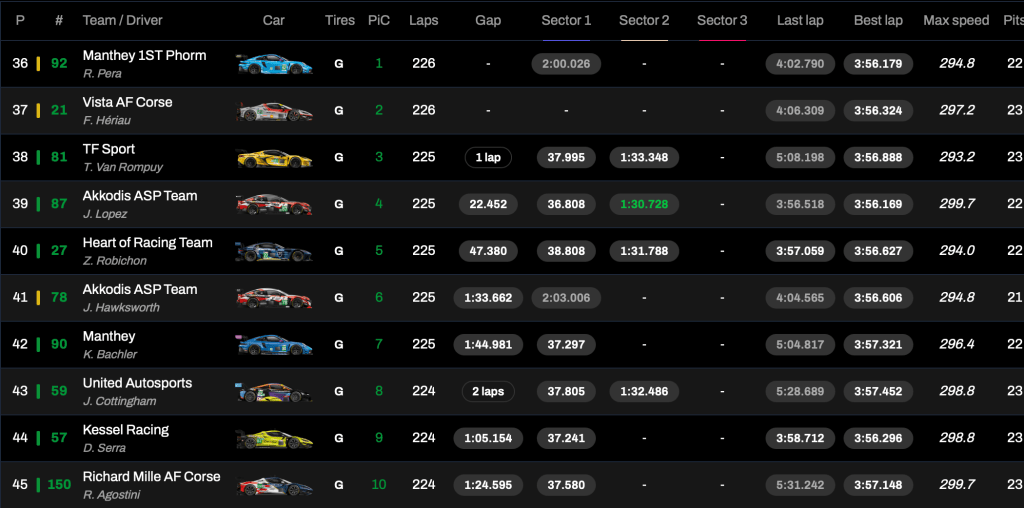Viewport: 1024px width, 508px height.
Task: Select the 5:08.198 last lap time badge
Action: pos(799,158)
